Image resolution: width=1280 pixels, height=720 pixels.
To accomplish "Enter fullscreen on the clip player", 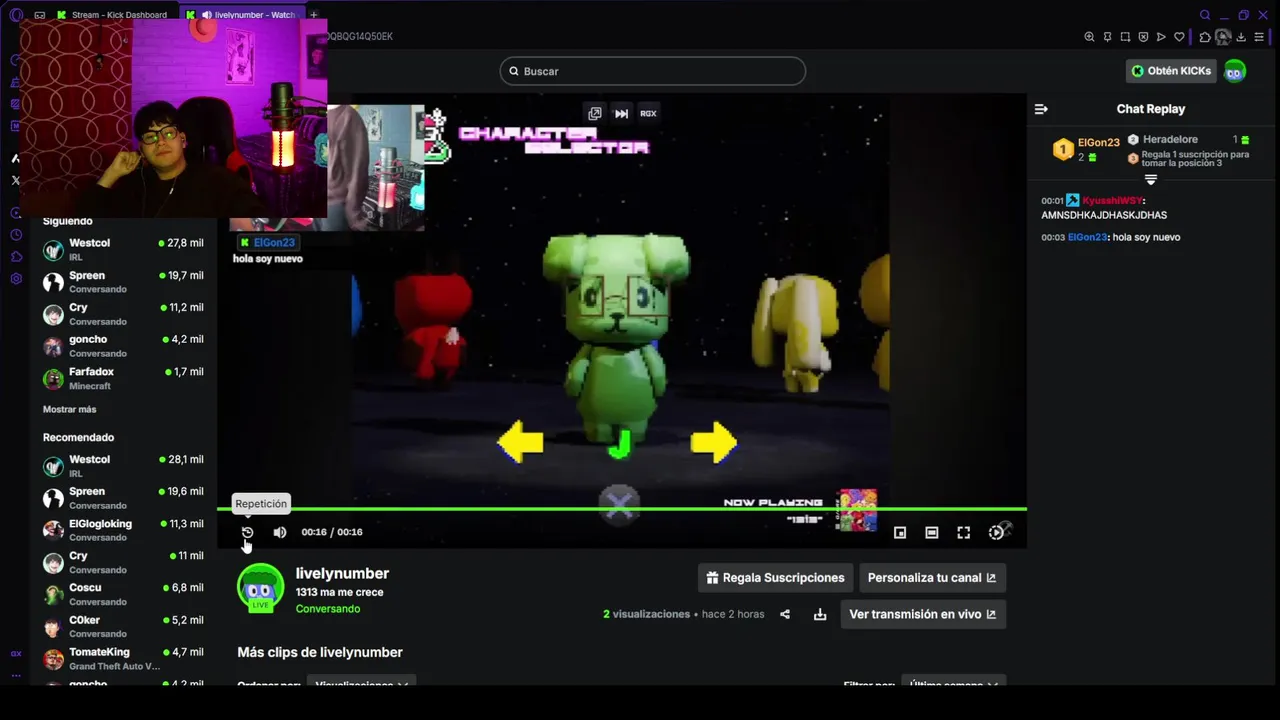I will click(x=963, y=533).
